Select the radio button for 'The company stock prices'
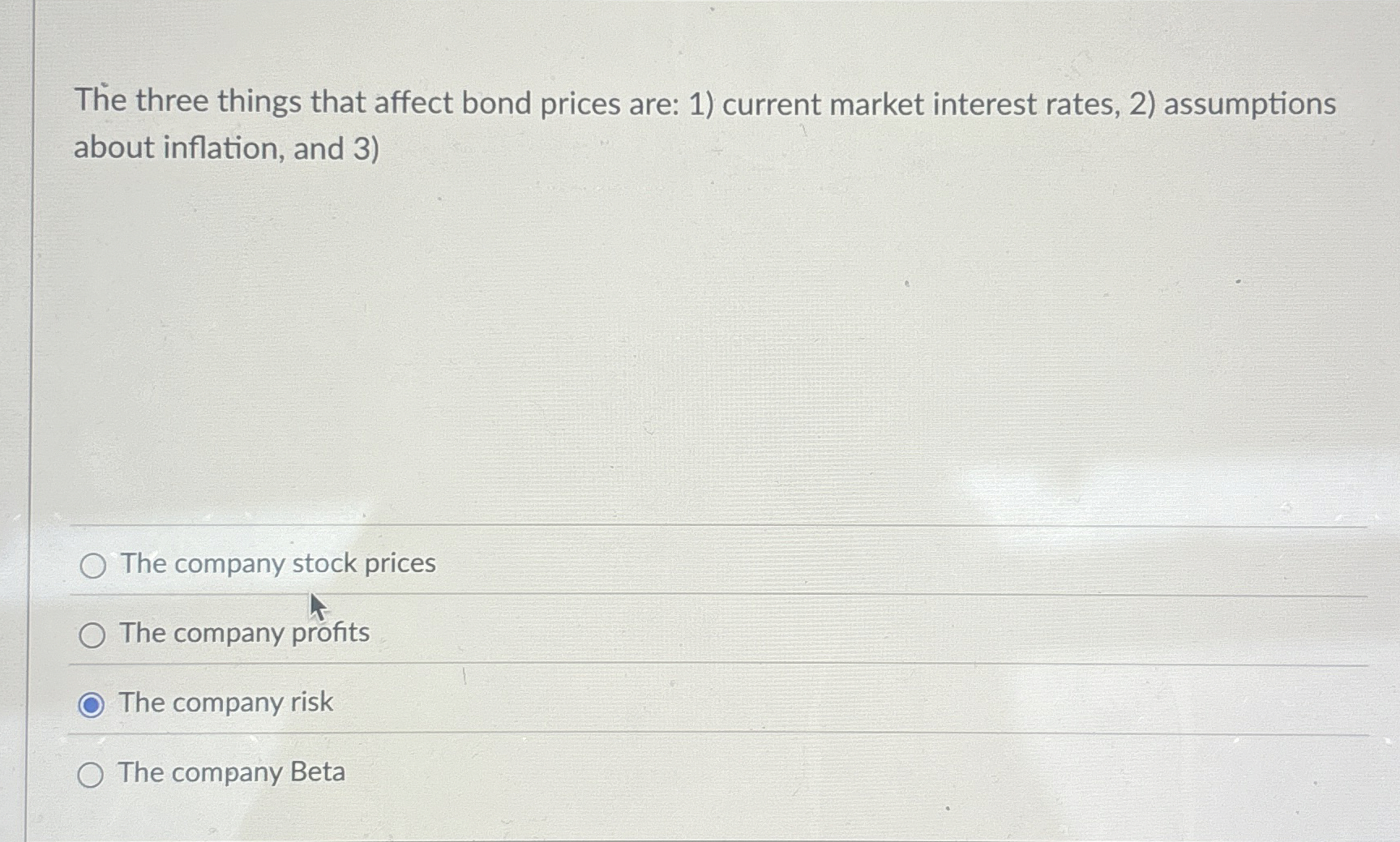Viewport: 1400px width, 842px height. 92,565
